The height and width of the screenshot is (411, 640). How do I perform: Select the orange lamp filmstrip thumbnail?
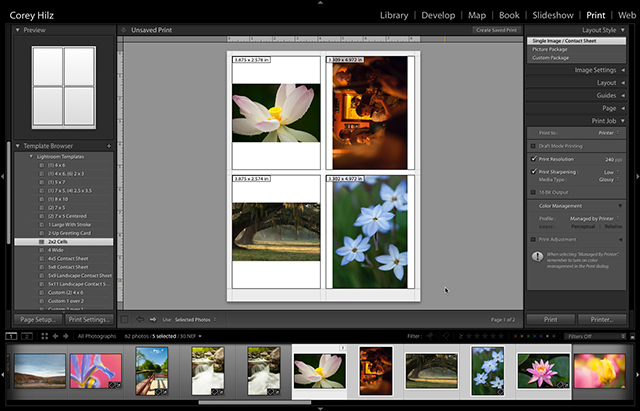[375, 371]
